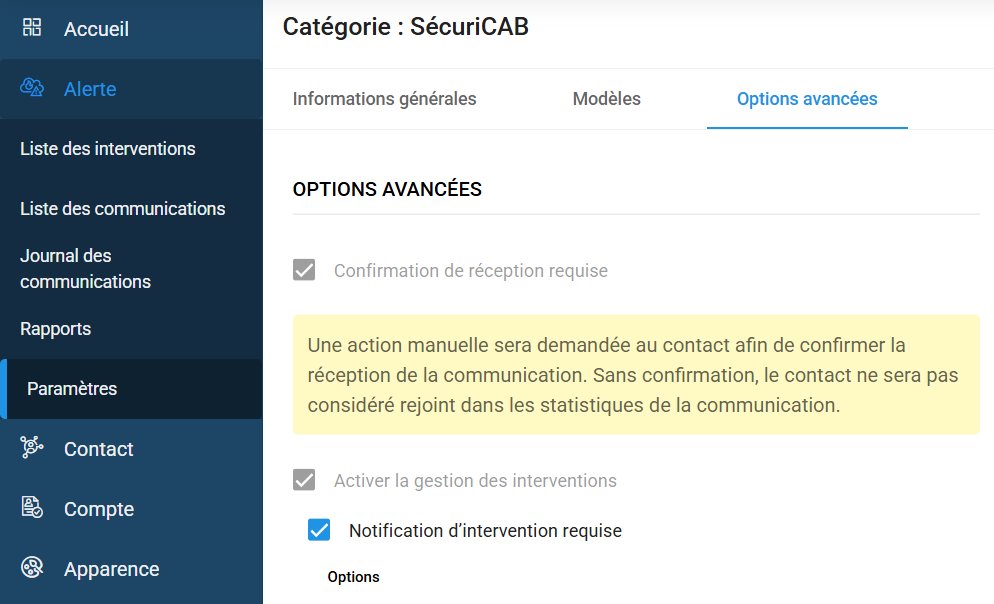The height and width of the screenshot is (604, 994).
Task: Uncheck Notification d'intervention requise checkbox
Action: pyautogui.click(x=319, y=530)
